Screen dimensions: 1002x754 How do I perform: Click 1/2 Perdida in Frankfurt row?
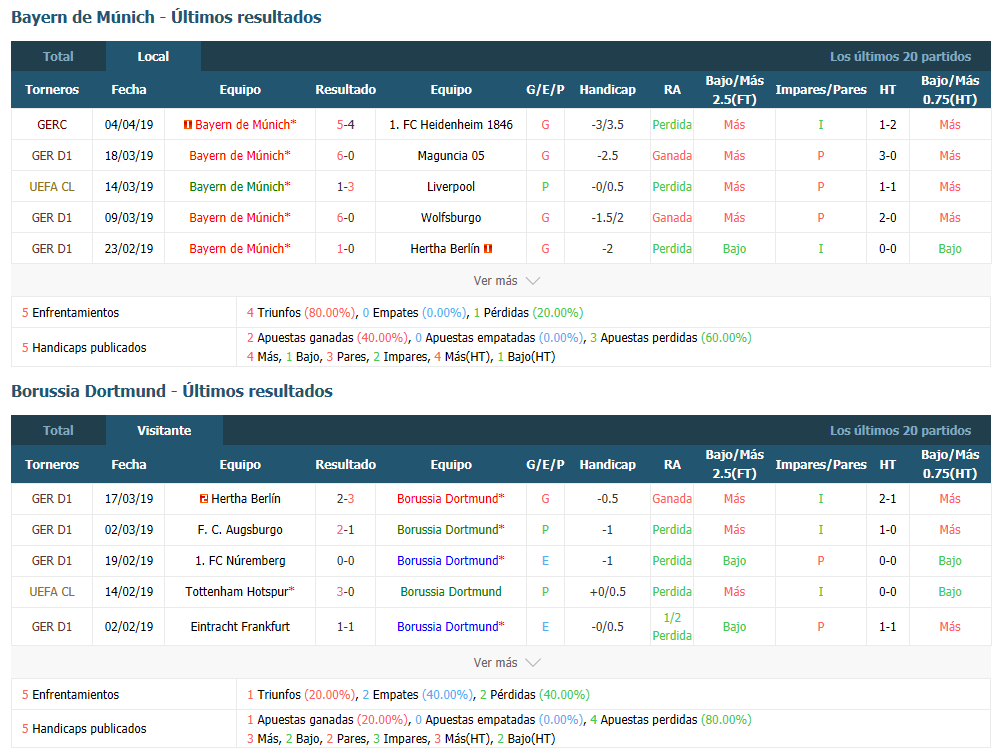tap(672, 626)
